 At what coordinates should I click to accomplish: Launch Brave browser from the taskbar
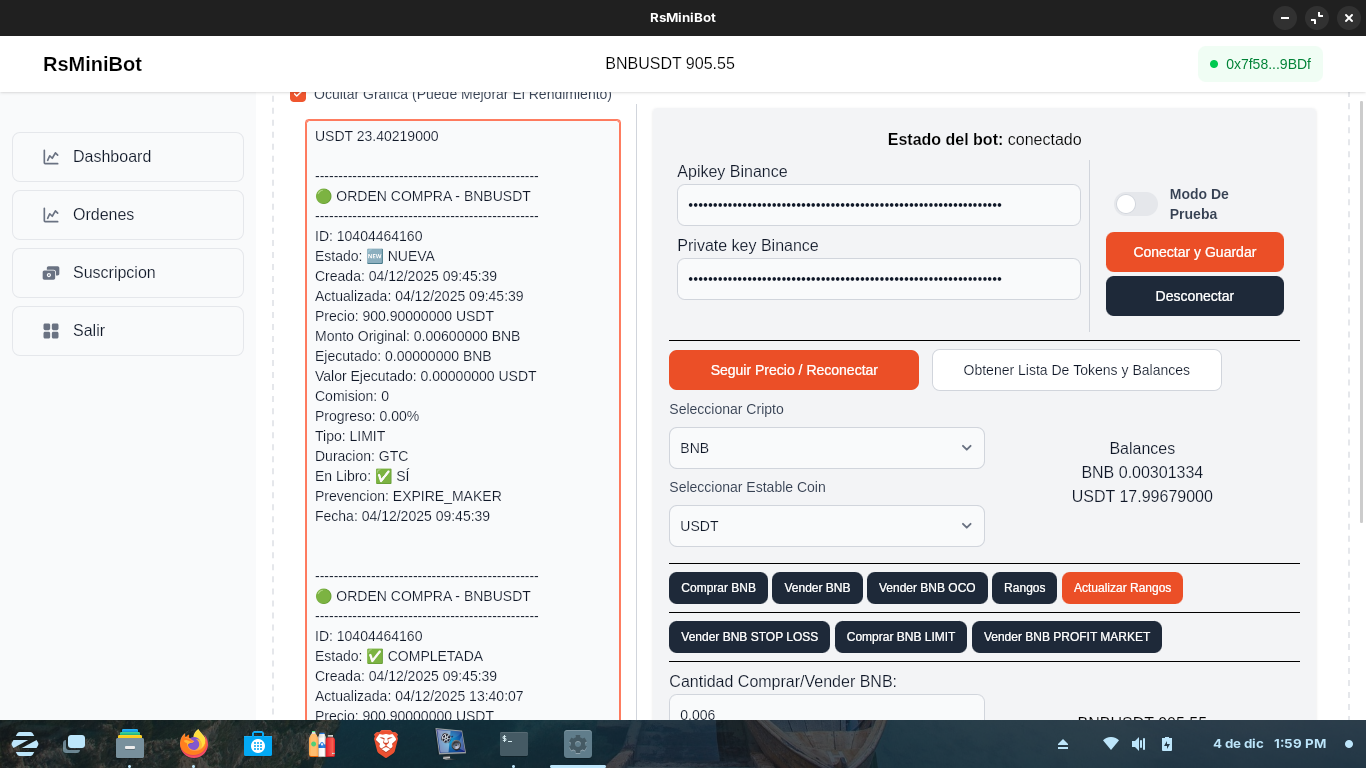(x=386, y=743)
